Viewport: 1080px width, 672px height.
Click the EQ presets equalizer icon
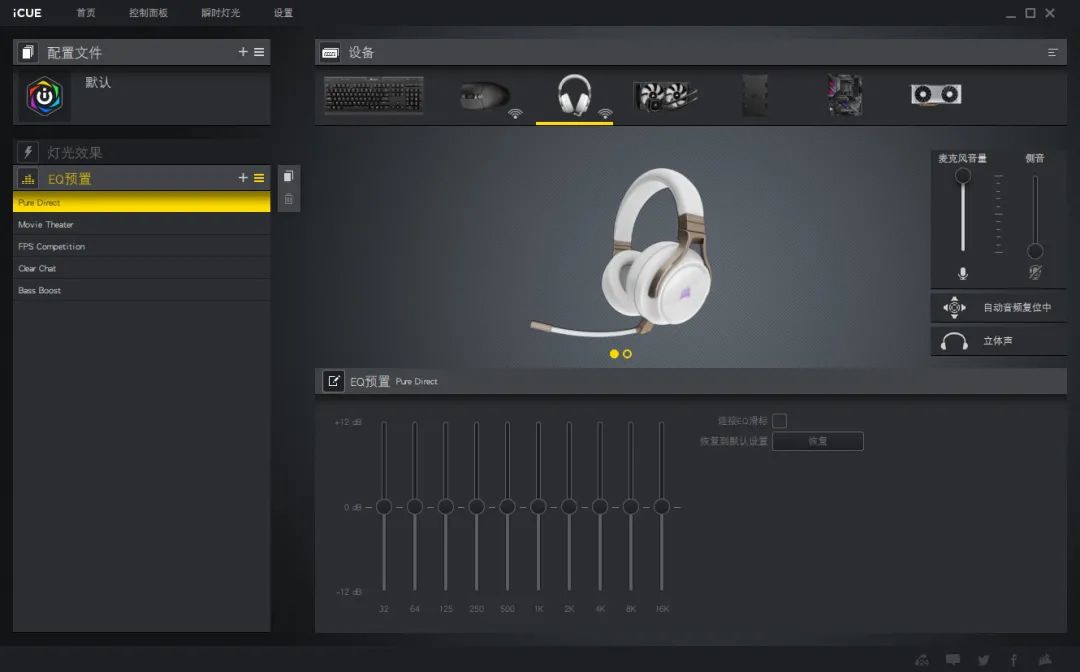(x=28, y=179)
